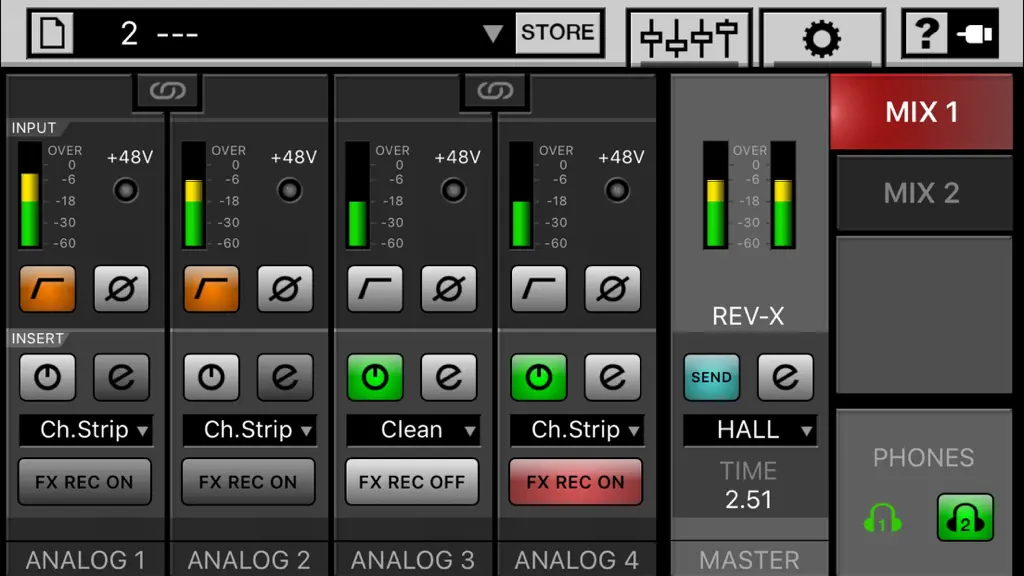Open the mixer faders view icon
The height and width of the screenshot is (576, 1024).
pos(689,38)
